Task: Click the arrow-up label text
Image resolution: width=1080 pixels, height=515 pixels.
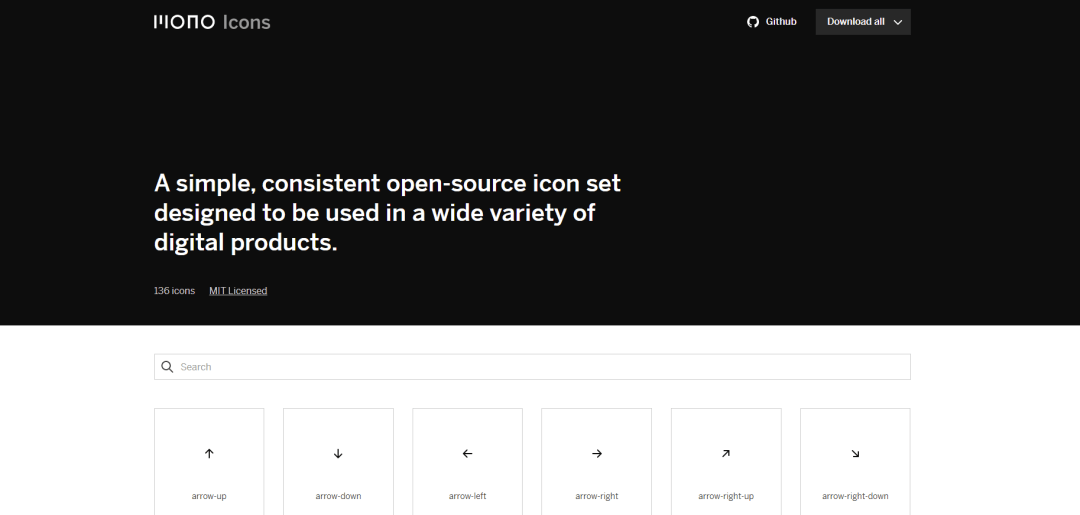Action: coord(209,496)
